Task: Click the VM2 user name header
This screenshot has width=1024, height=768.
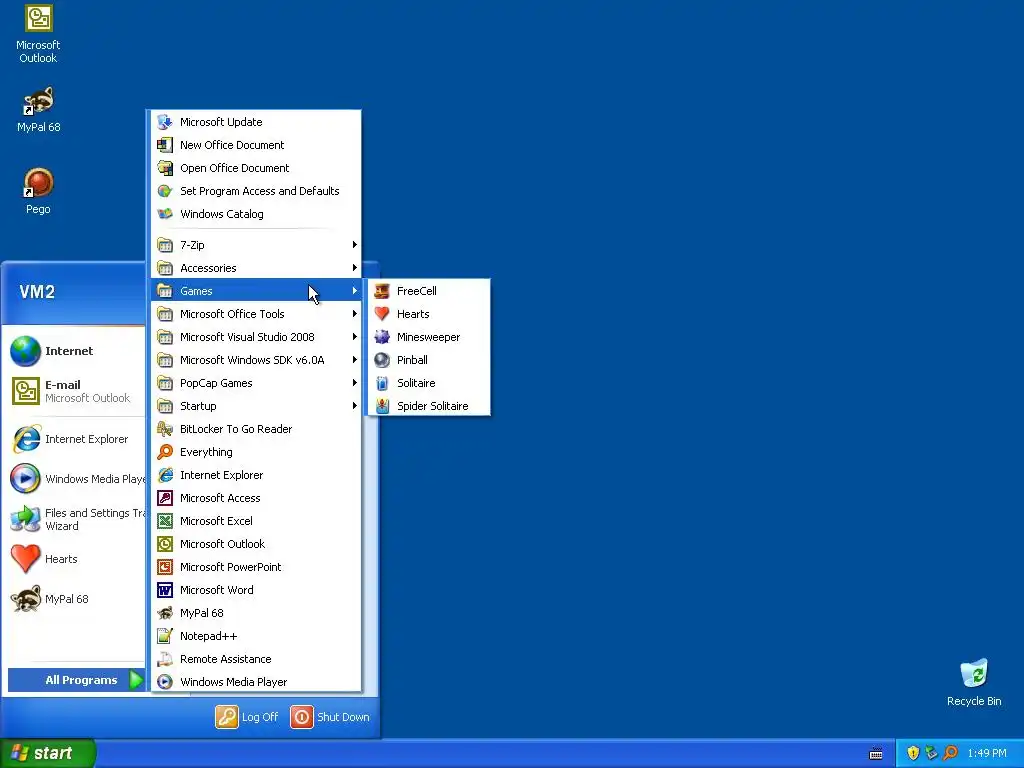Action: 37,291
